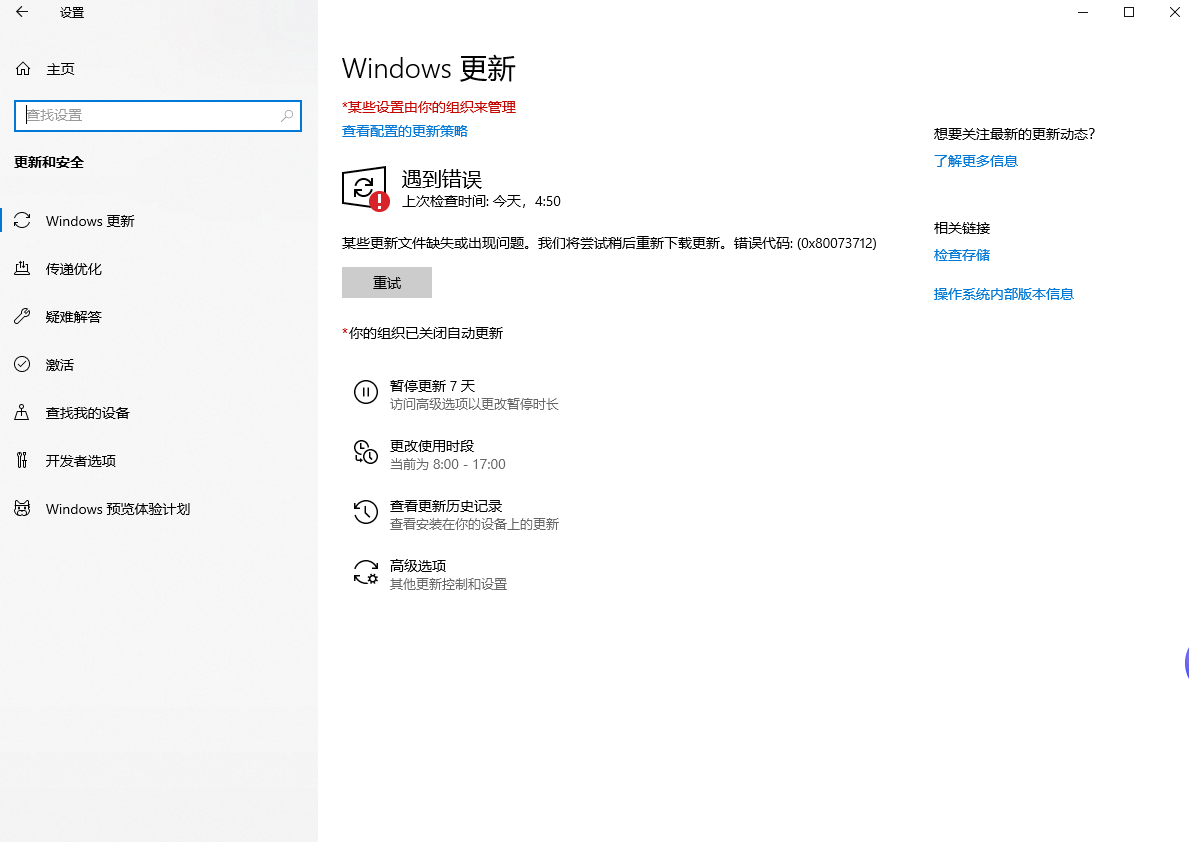Open 操作系统内部版本信息 link
1189x842 pixels.
pos(1004,294)
